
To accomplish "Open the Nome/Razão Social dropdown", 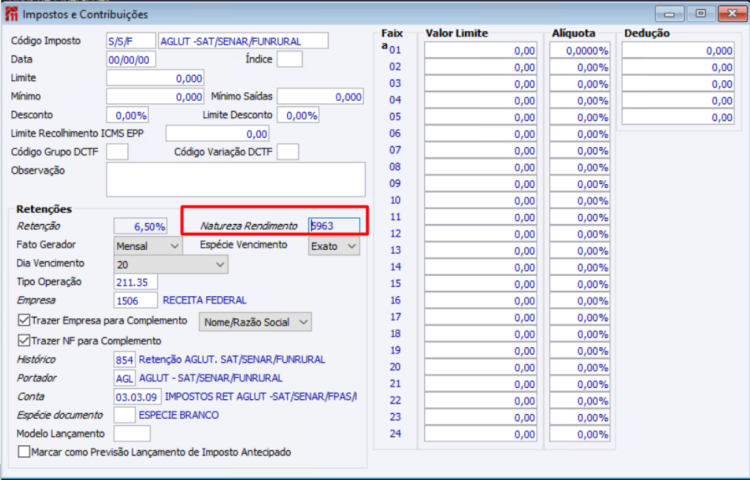I will point(255,322).
